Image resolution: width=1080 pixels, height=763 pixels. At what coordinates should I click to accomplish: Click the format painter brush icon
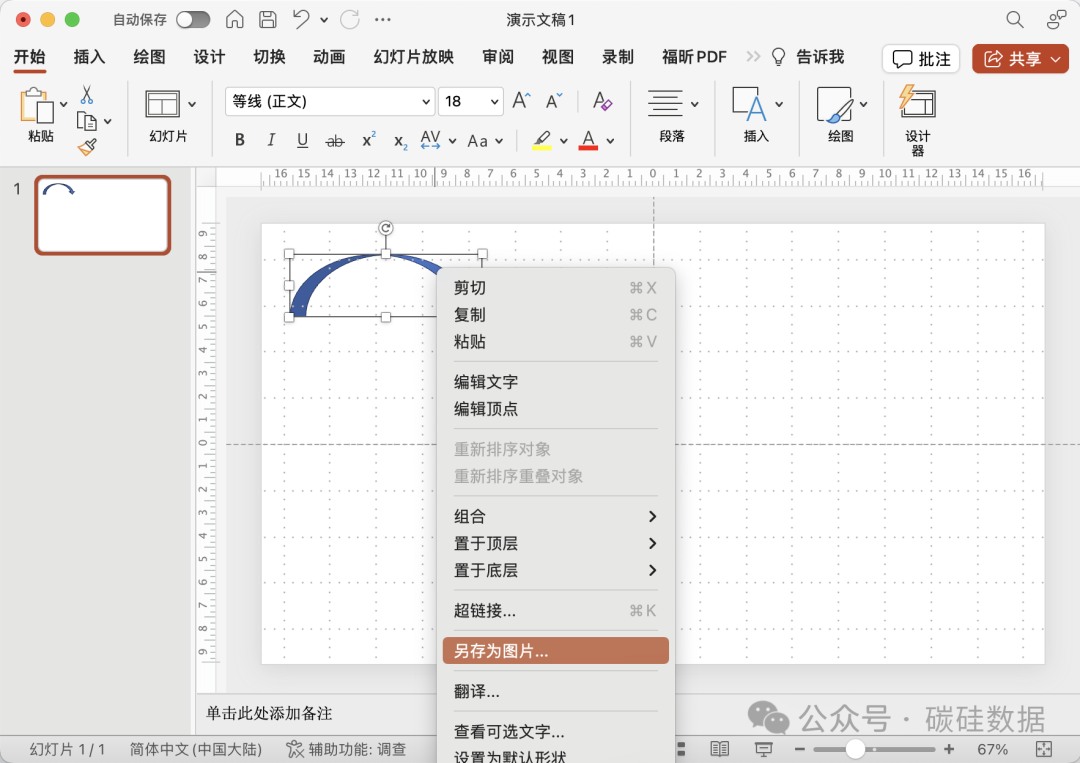(87, 147)
